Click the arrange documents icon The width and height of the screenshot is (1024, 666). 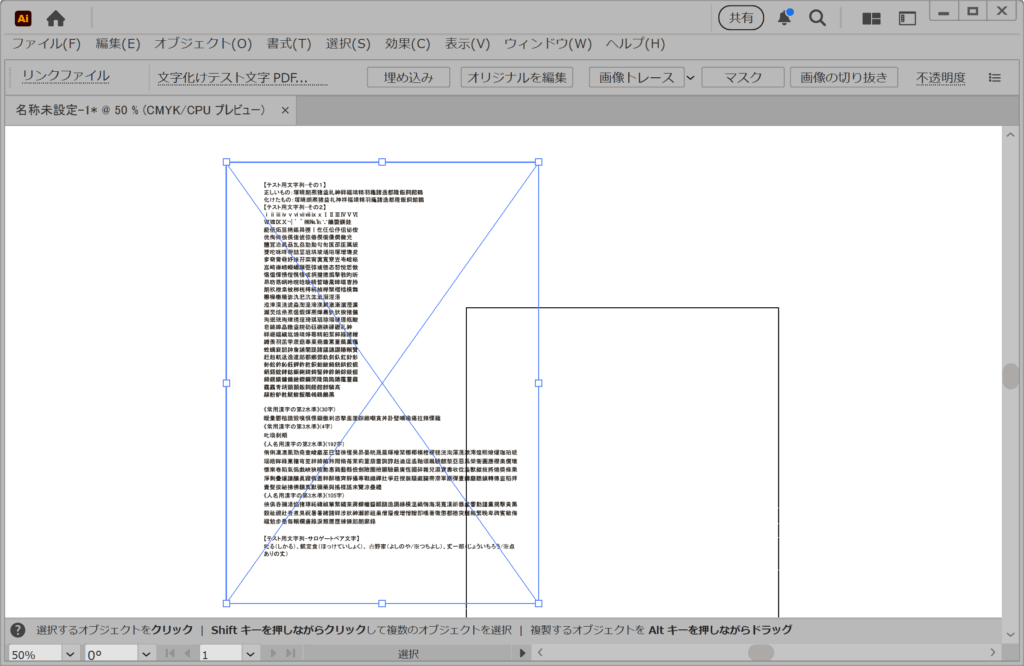(x=907, y=18)
